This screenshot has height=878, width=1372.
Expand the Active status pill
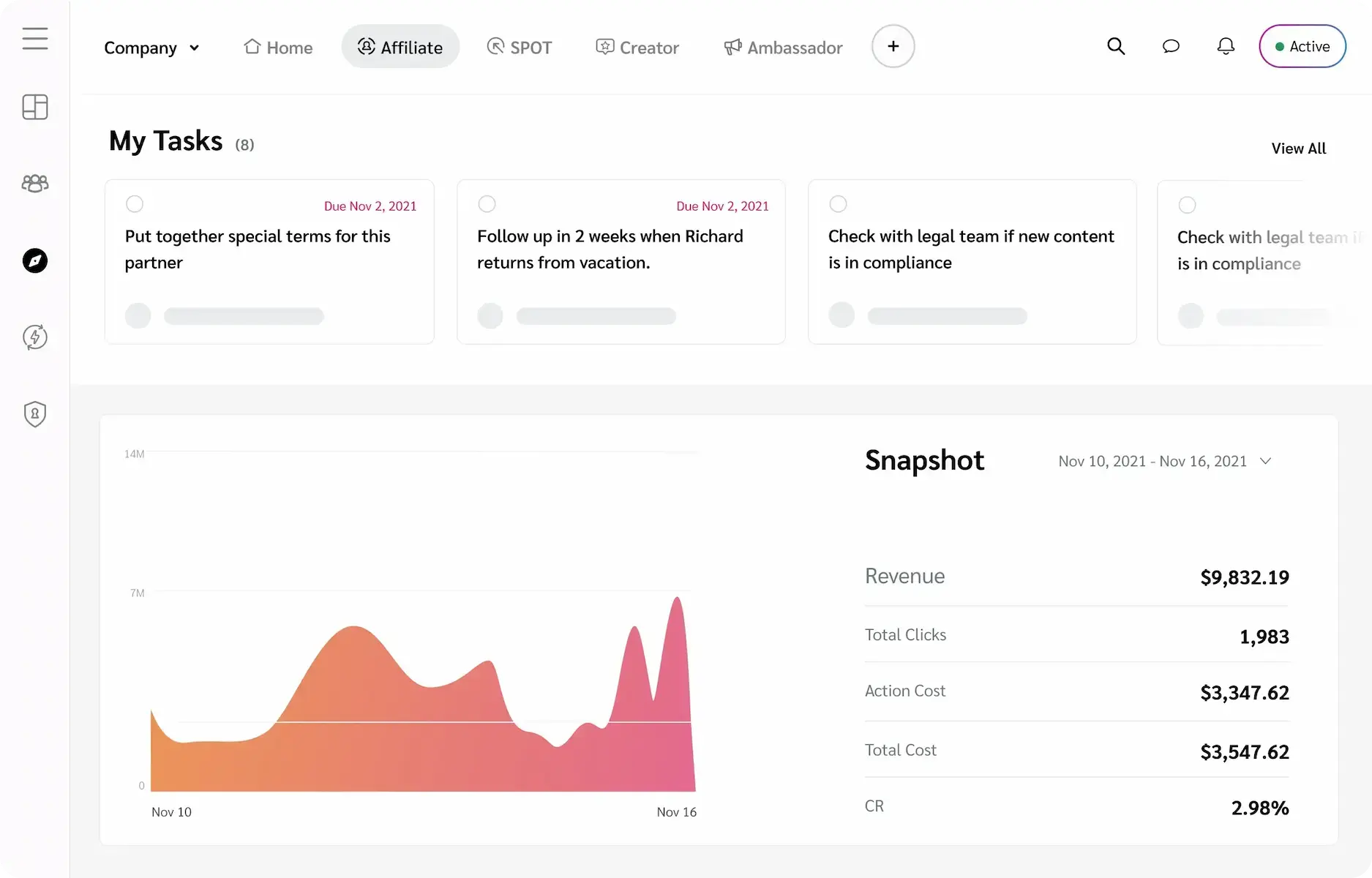[1302, 45]
